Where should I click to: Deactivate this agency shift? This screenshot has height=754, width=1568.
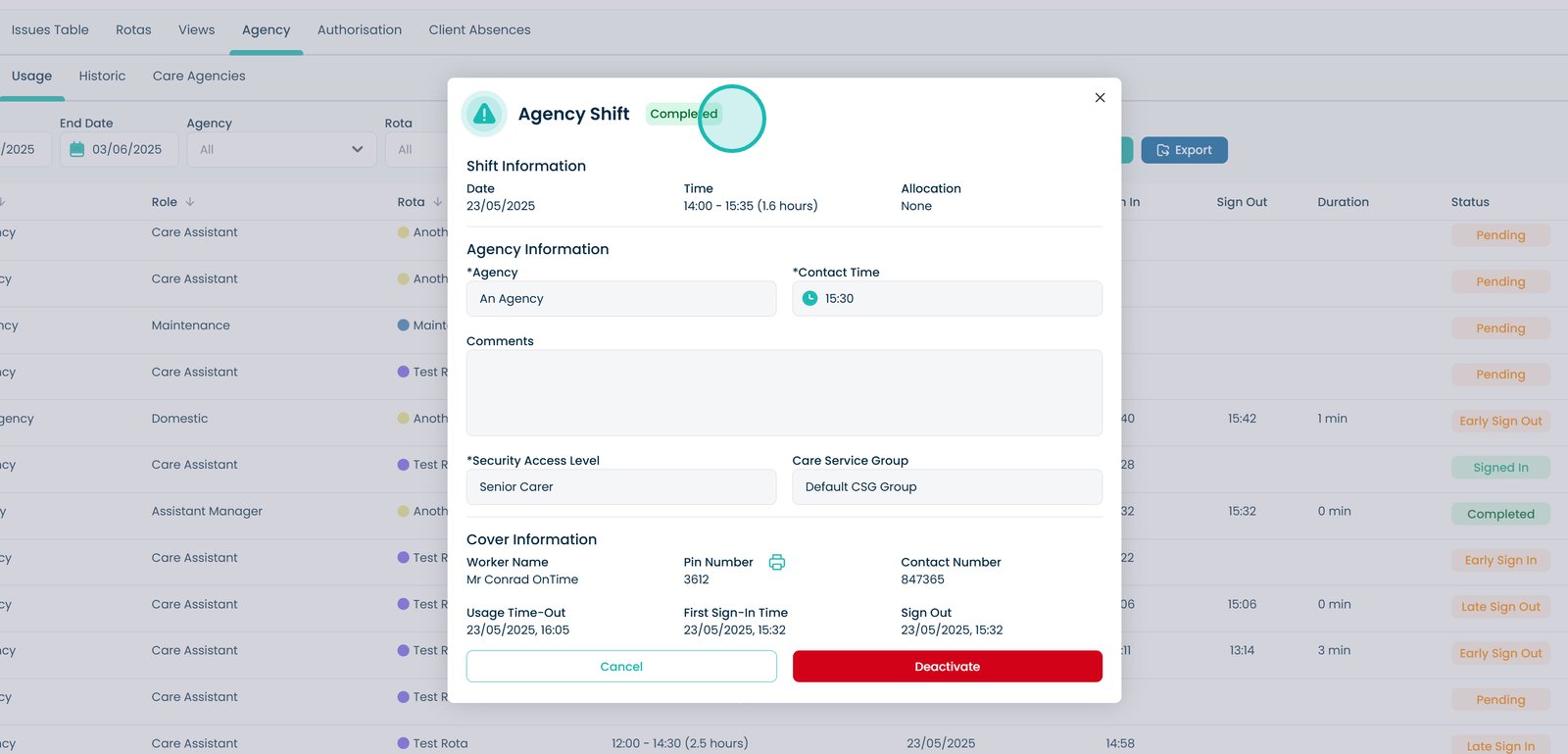click(x=947, y=667)
